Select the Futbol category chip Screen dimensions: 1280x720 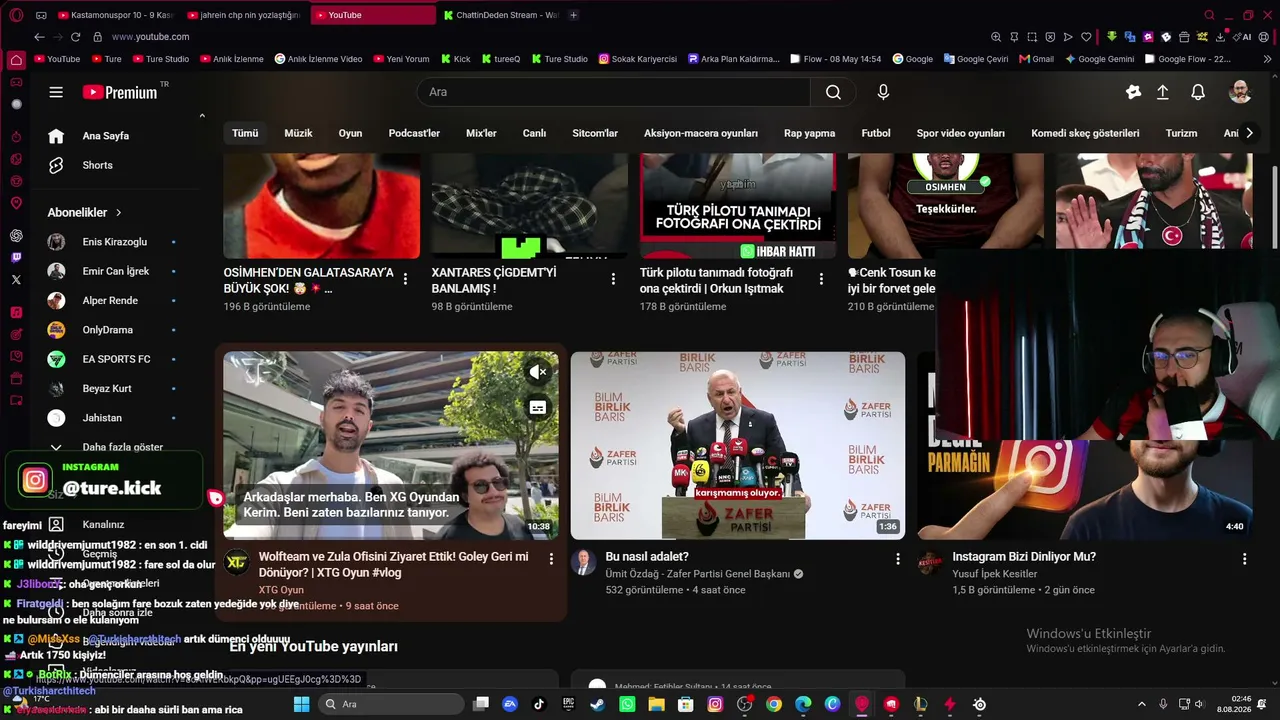coord(876,133)
